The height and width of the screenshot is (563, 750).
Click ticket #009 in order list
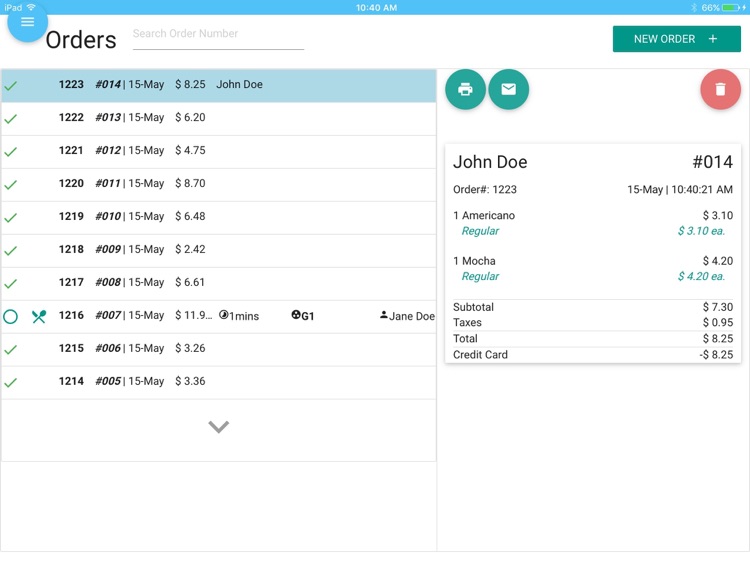point(108,249)
